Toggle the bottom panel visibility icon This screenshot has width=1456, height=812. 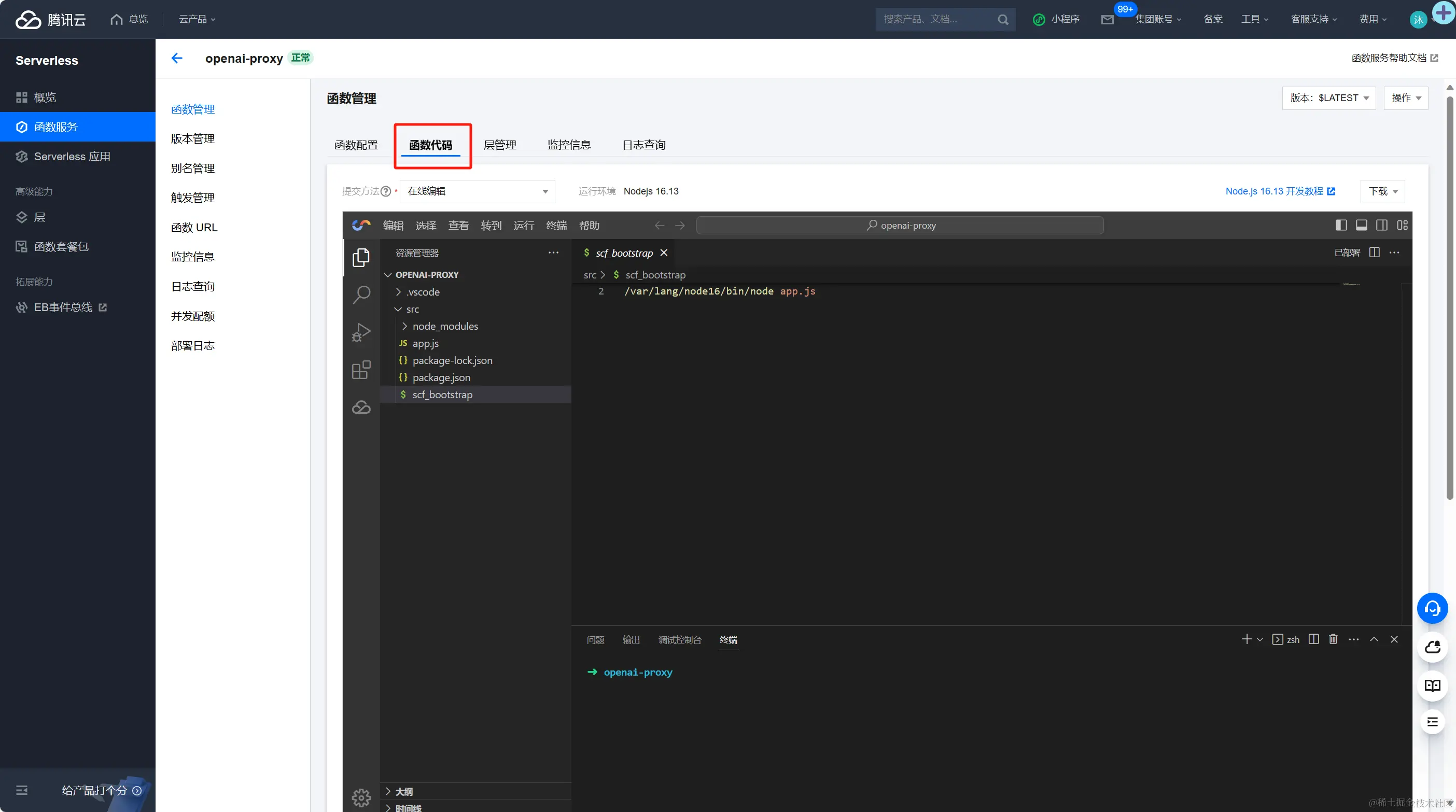[1362, 225]
